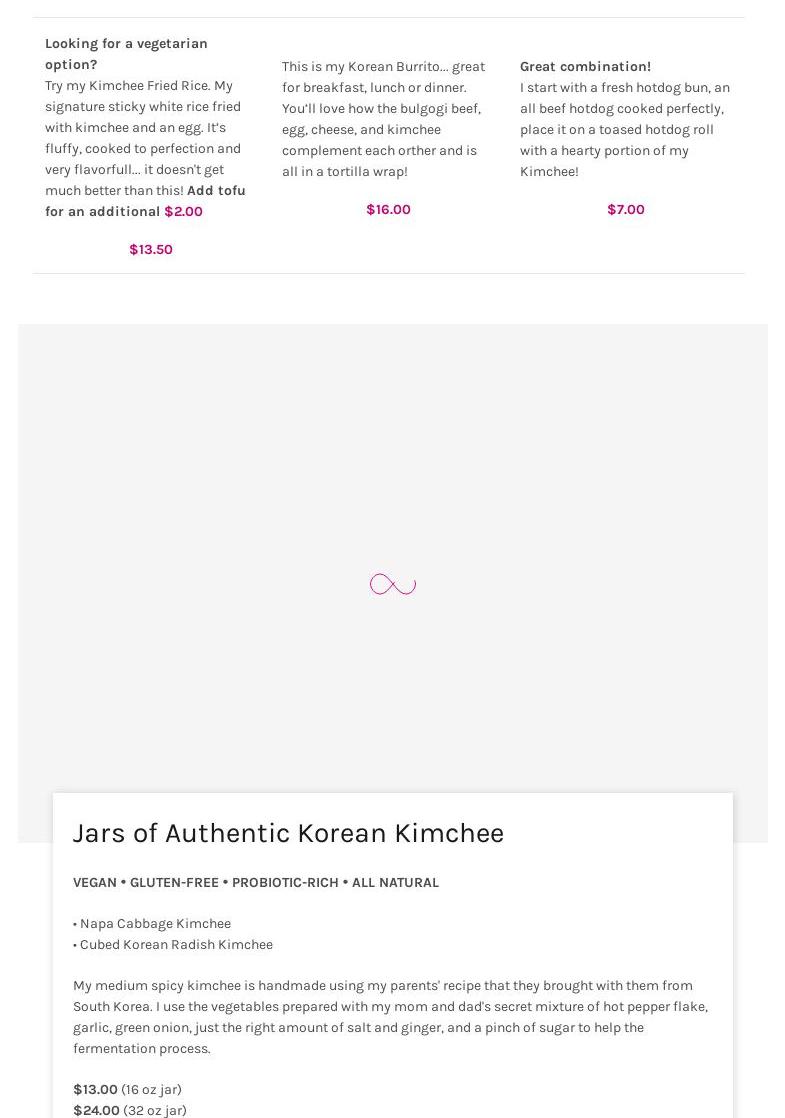Image resolution: width=785 pixels, height=1118 pixels.
Task: Click the "Looking for a vegetarian option?" heading
Action: (126, 54)
